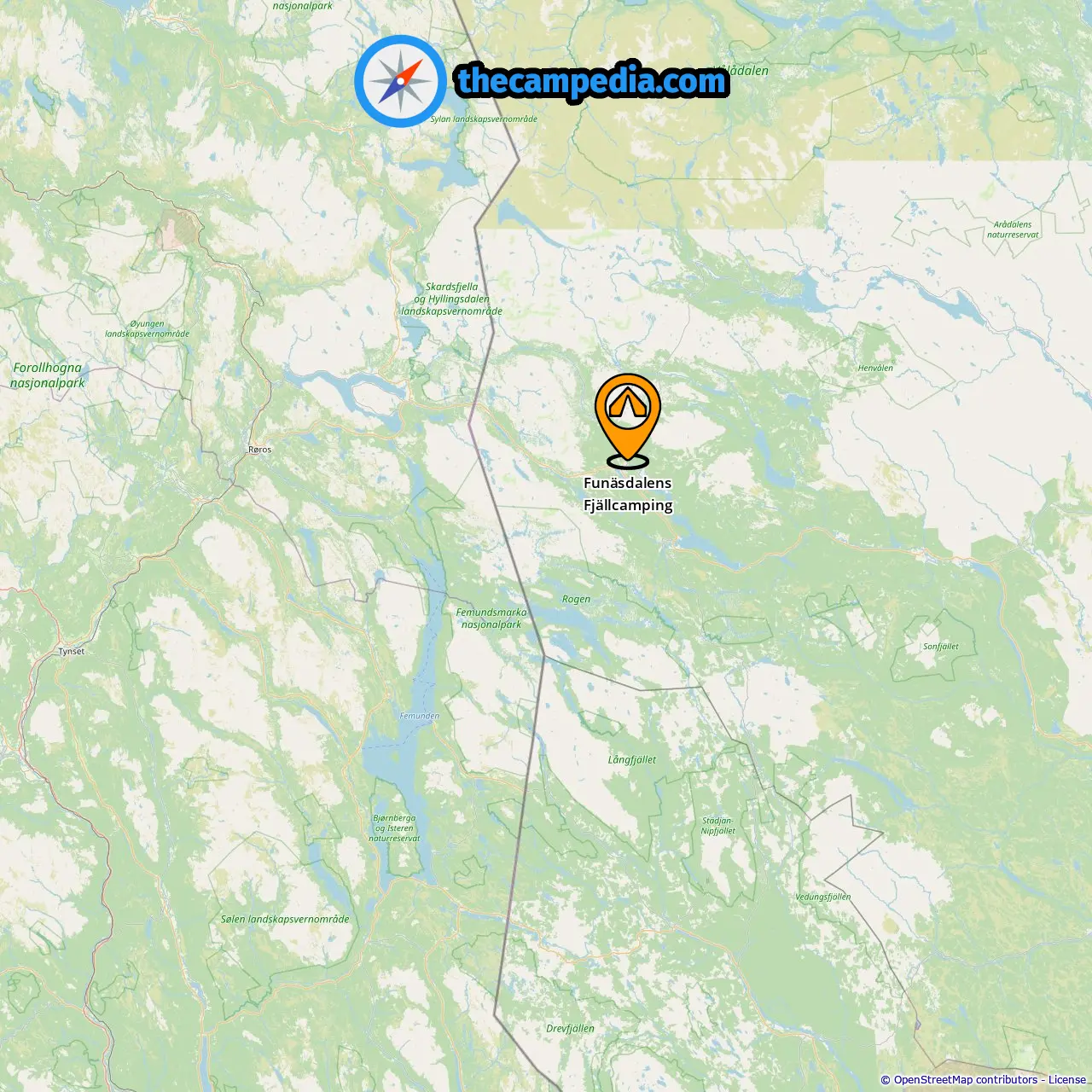
Task: Click the Forollhogna nasjonalpark label
Action: [48, 375]
